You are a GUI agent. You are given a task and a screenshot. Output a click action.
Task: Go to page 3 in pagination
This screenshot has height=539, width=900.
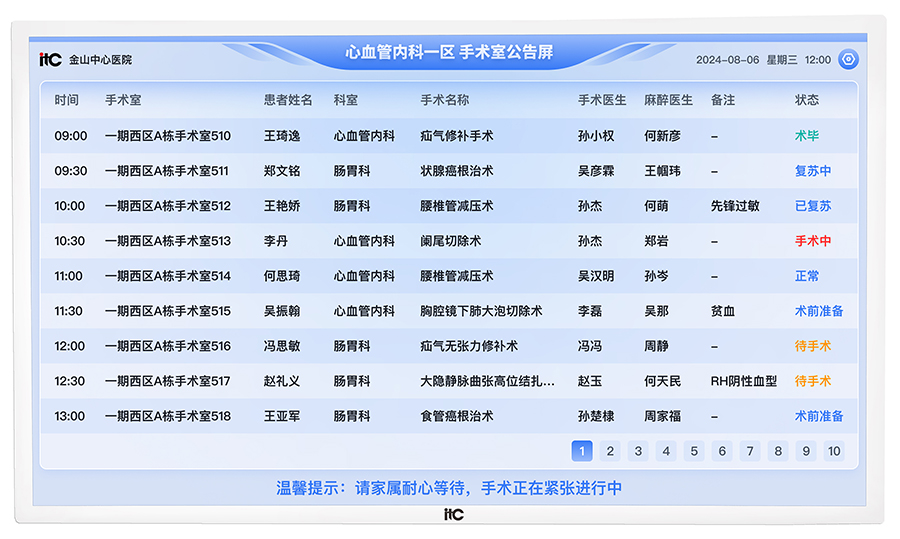[x=638, y=451]
